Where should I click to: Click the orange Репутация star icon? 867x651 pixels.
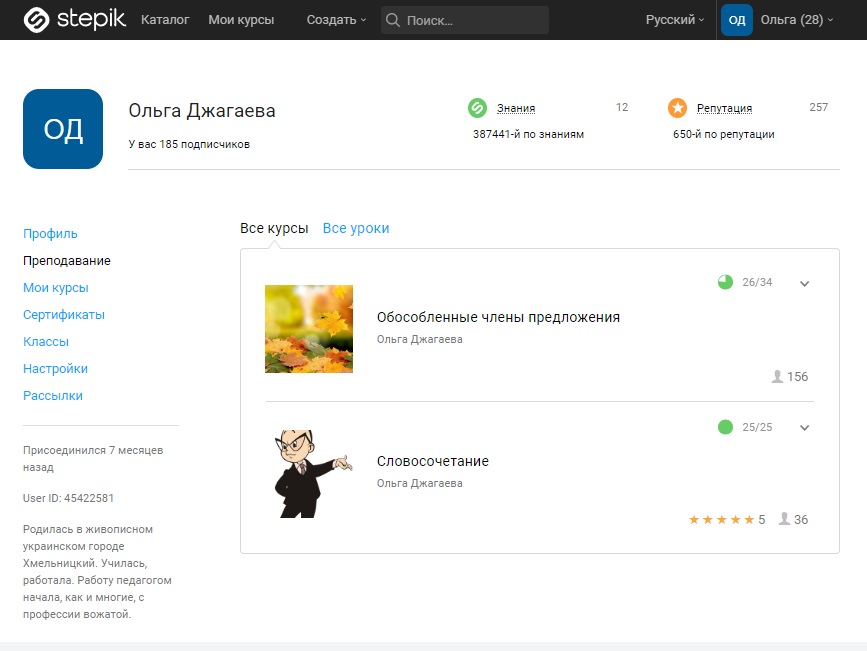(x=677, y=108)
